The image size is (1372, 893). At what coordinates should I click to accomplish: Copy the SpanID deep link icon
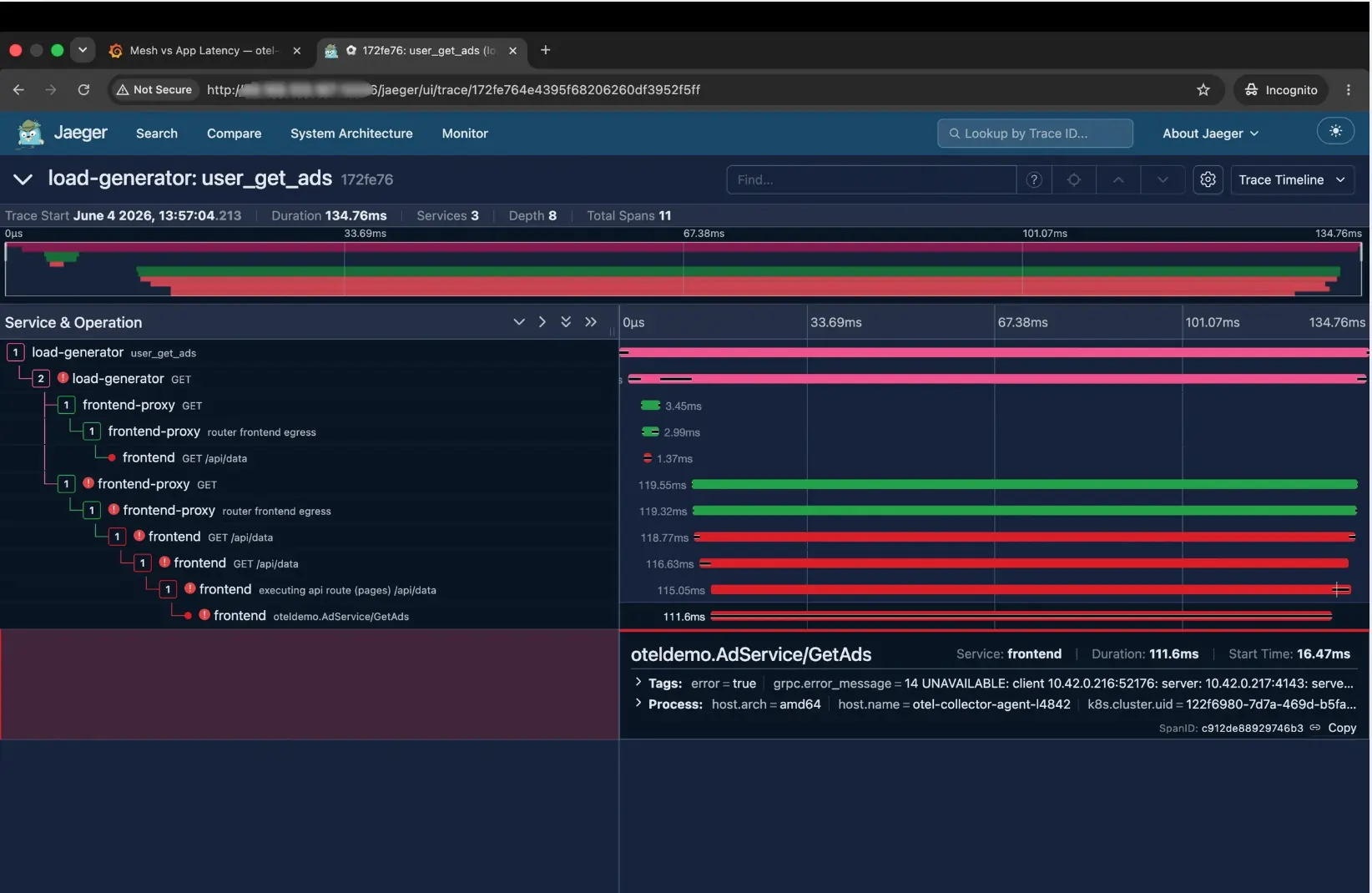pos(1315,728)
